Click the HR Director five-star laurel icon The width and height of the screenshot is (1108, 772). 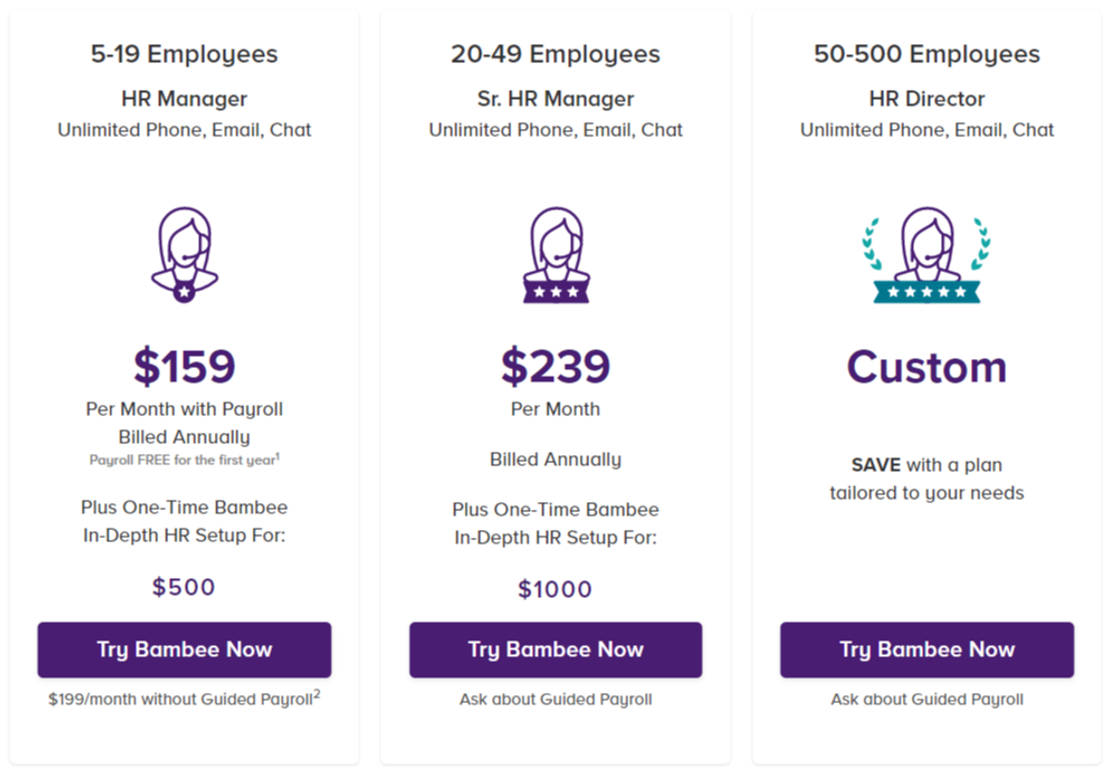927,256
